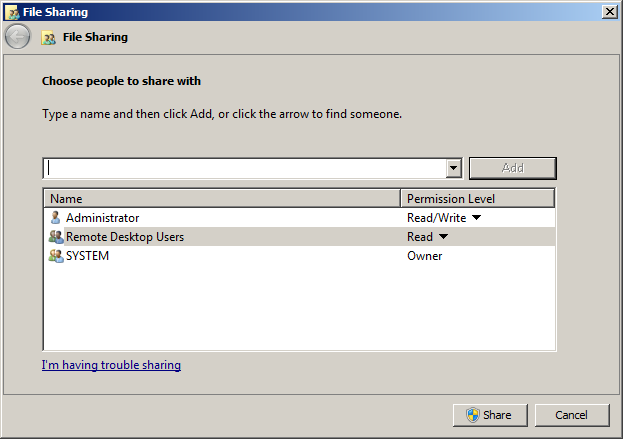Focus the name entry text field
This screenshot has width=623, height=439.
pos(243,168)
